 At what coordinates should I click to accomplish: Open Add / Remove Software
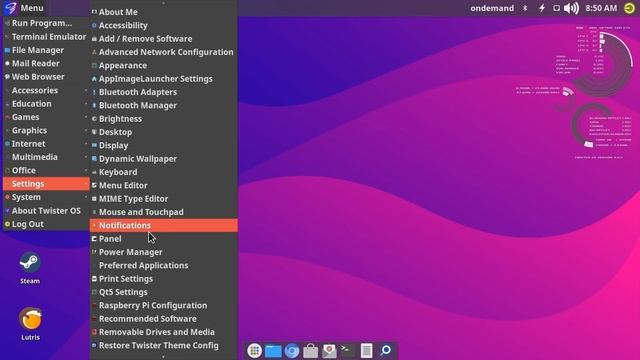164,39
